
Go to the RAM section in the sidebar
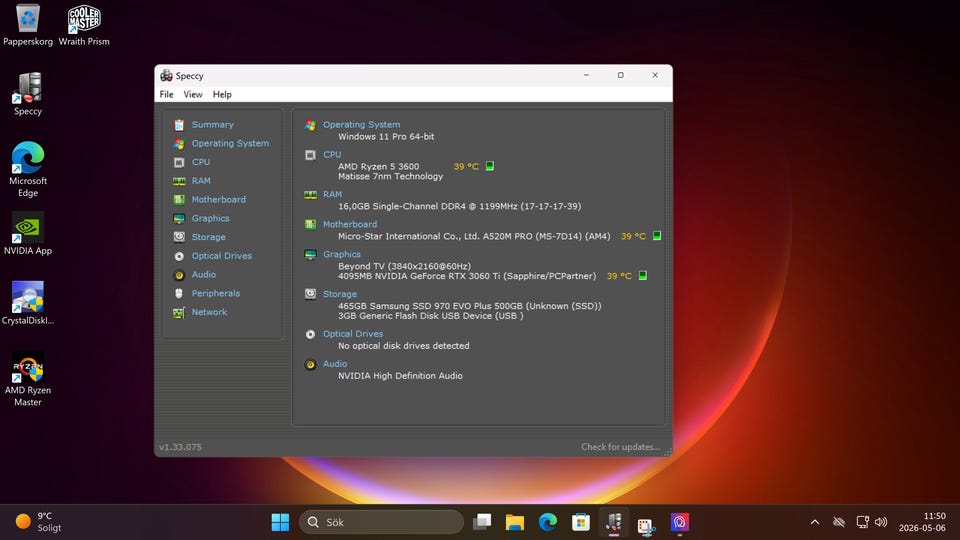pos(201,181)
